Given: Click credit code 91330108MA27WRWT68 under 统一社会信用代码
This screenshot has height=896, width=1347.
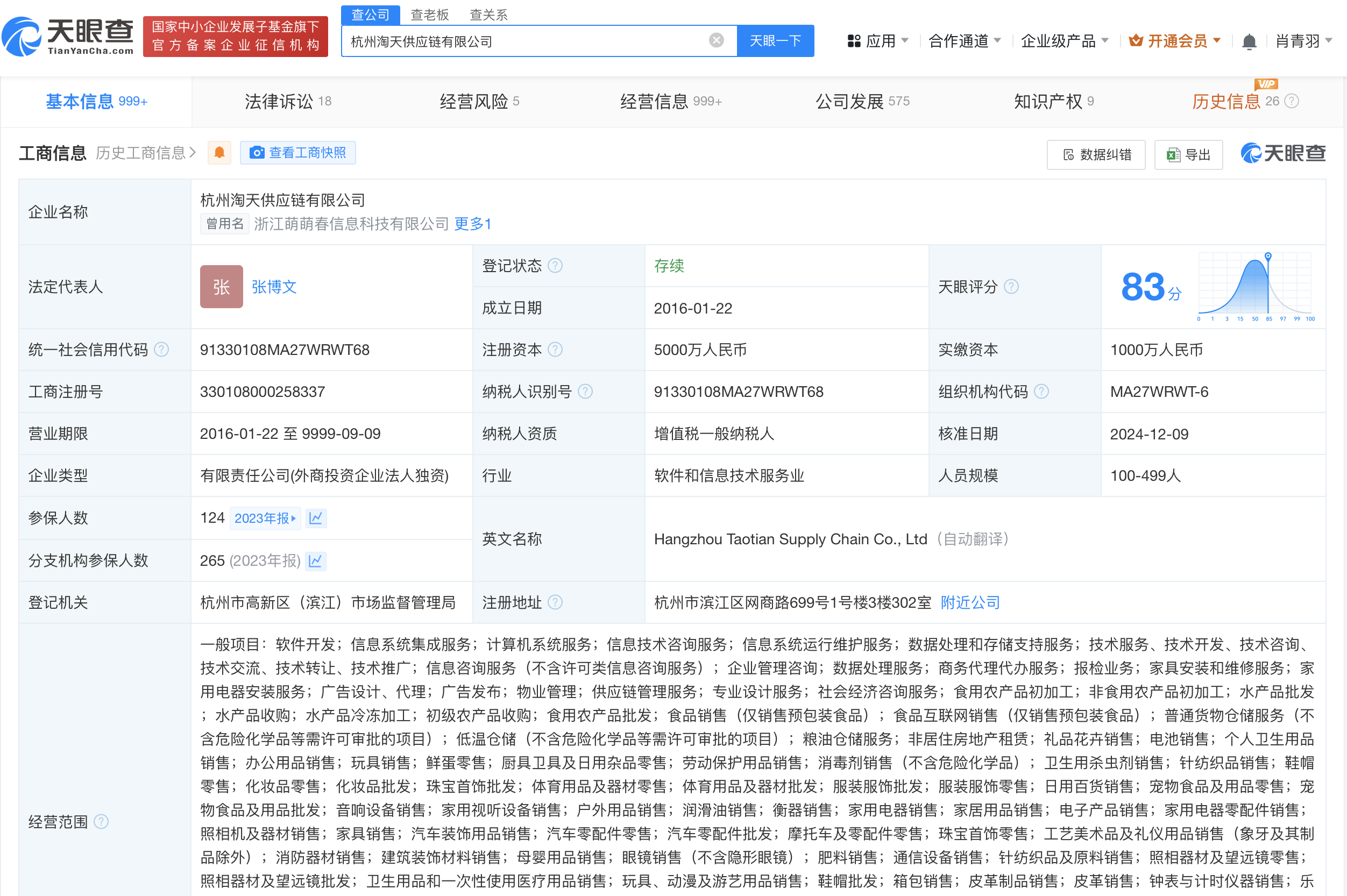Looking at the screenshot, I should click(285, 349).
